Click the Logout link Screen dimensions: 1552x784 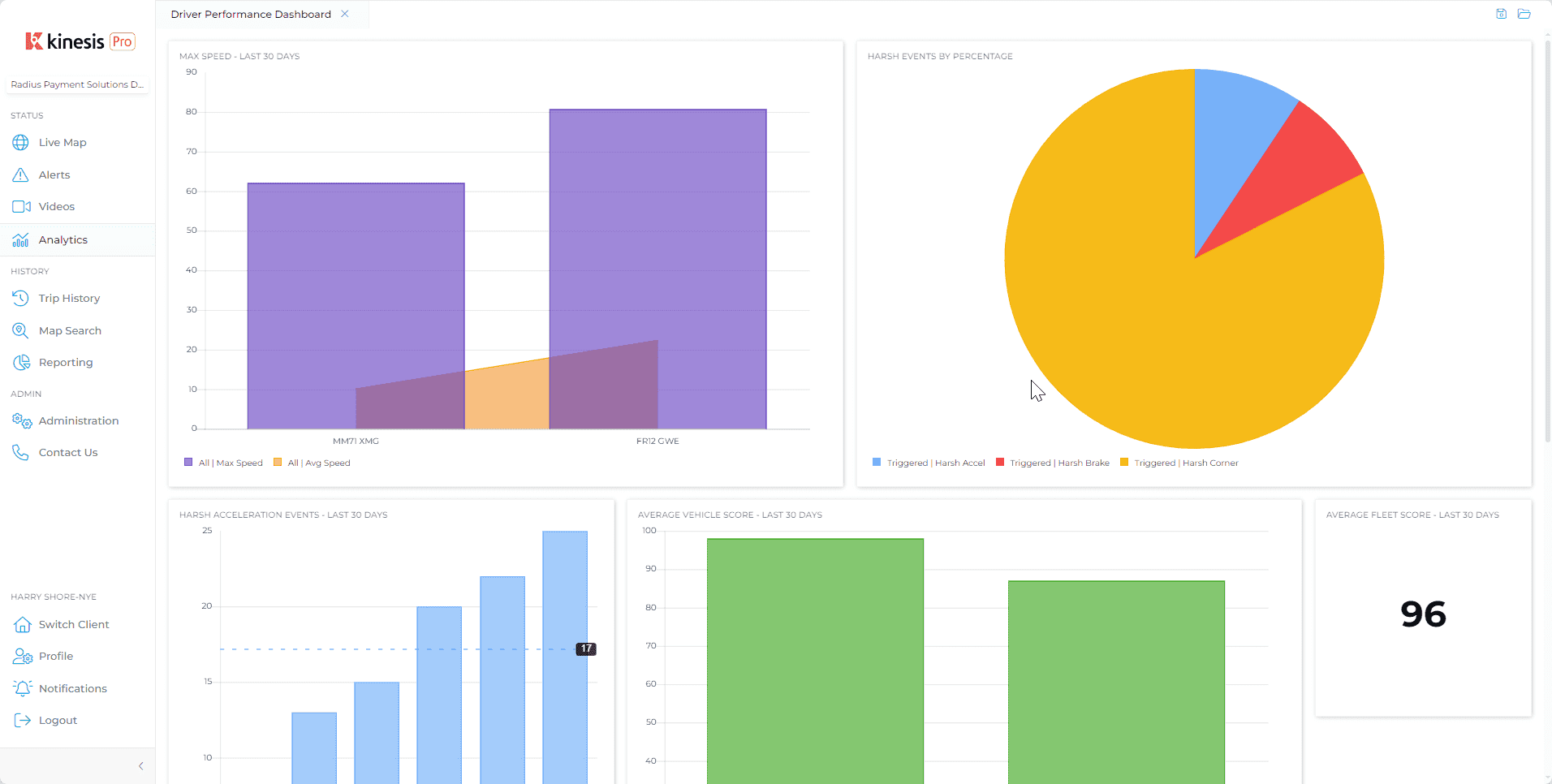click(x=58, y=721)
